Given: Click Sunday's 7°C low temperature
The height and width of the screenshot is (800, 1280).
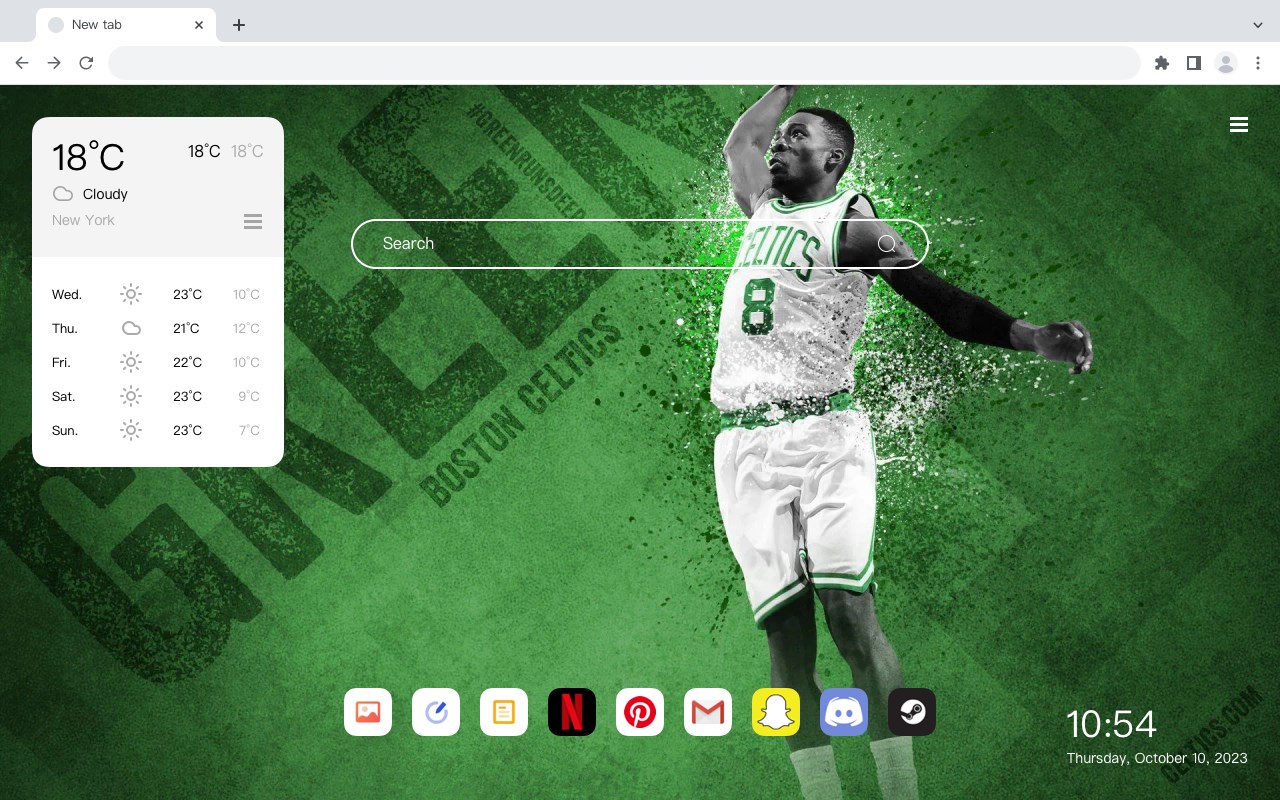Looking at the screenshot, I should tap(249, 430).
